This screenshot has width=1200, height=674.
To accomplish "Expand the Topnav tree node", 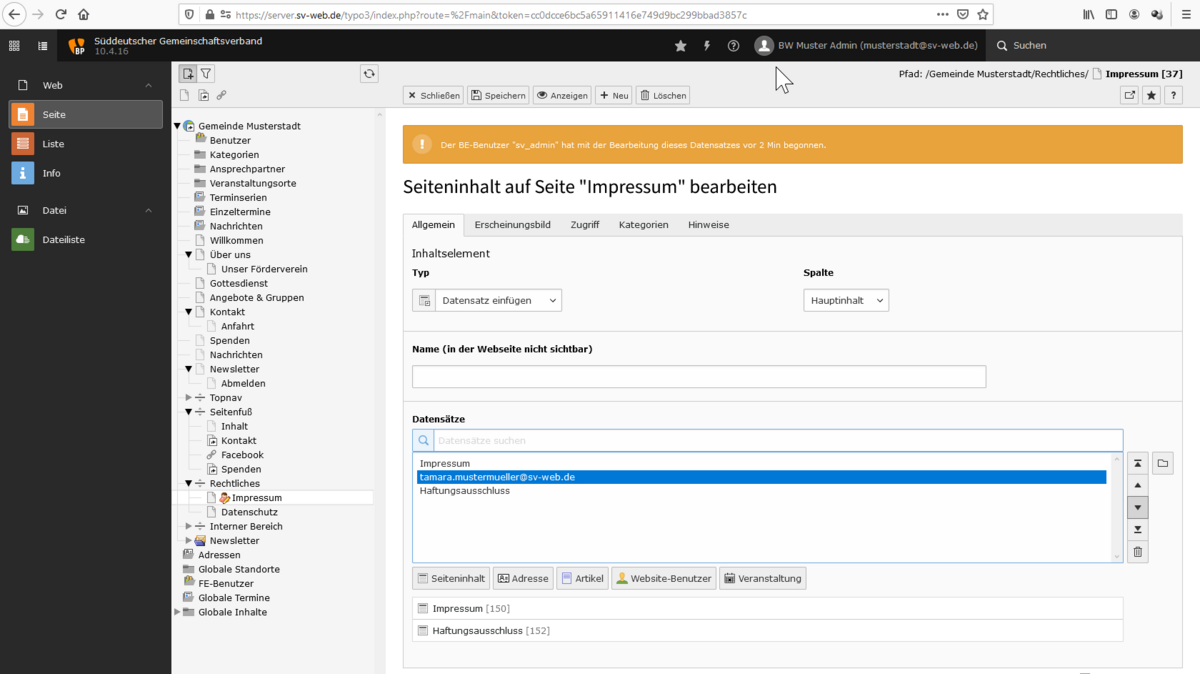I will [x=189, y=398].
